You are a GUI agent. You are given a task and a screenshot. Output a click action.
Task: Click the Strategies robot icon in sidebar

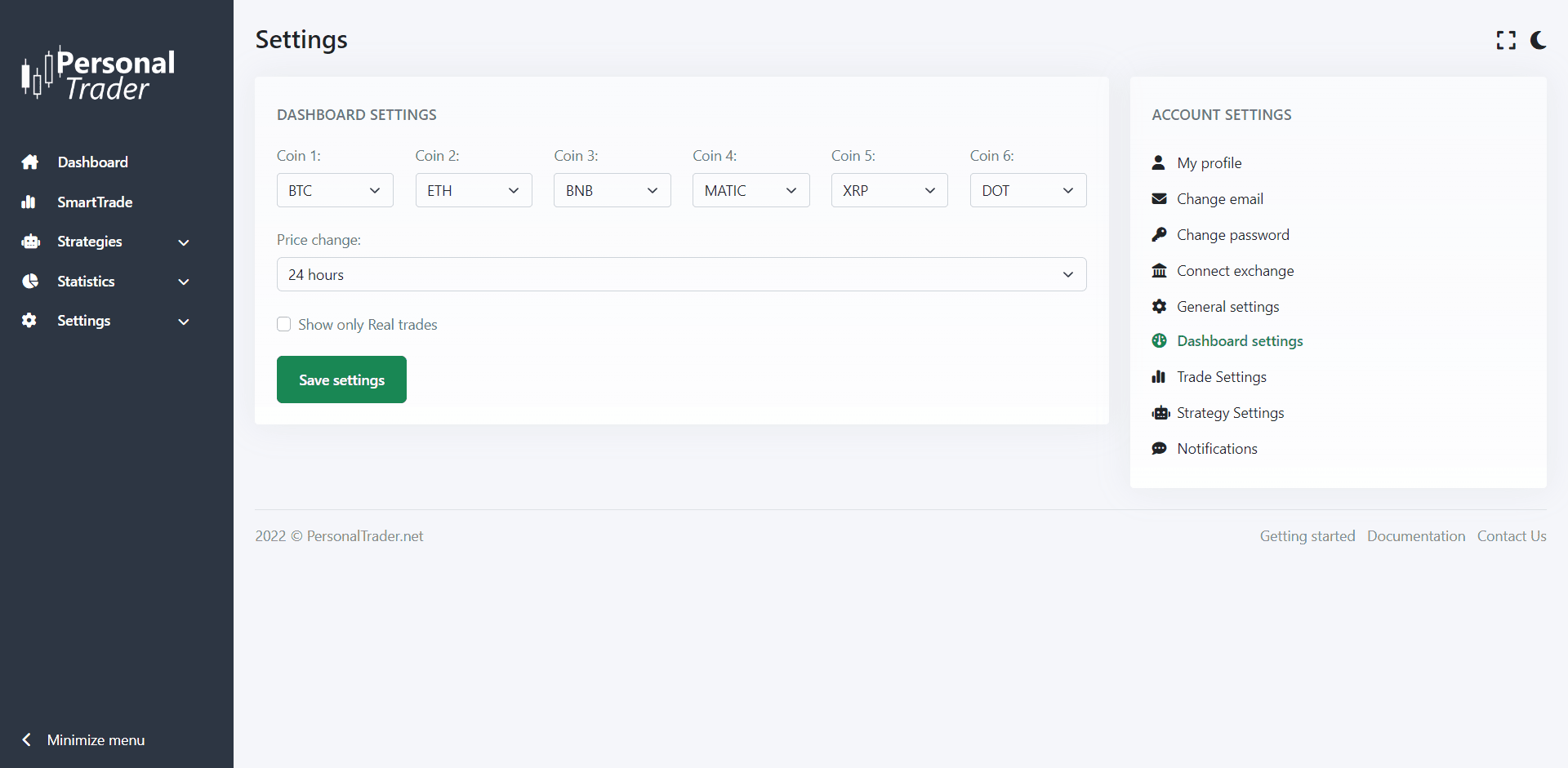click(x=30, y=242)
